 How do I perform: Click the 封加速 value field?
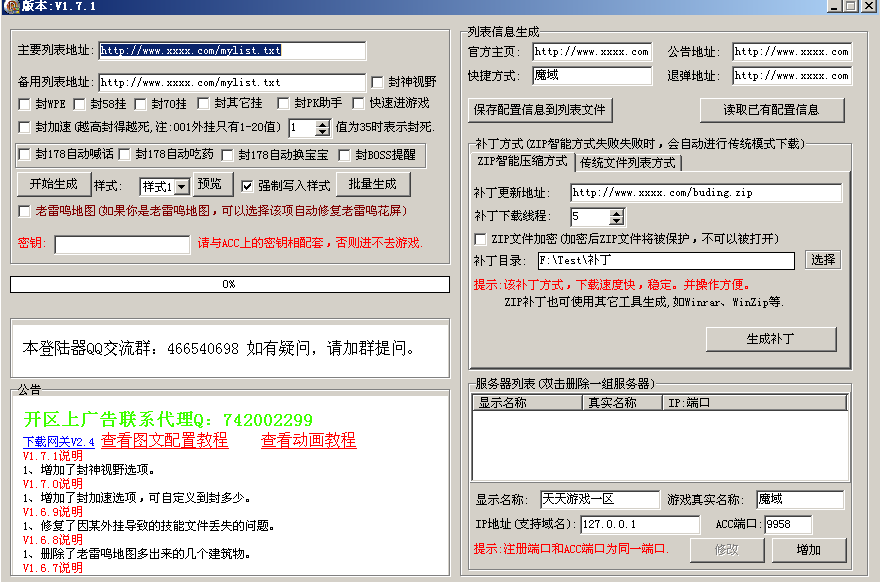(302, 128)
